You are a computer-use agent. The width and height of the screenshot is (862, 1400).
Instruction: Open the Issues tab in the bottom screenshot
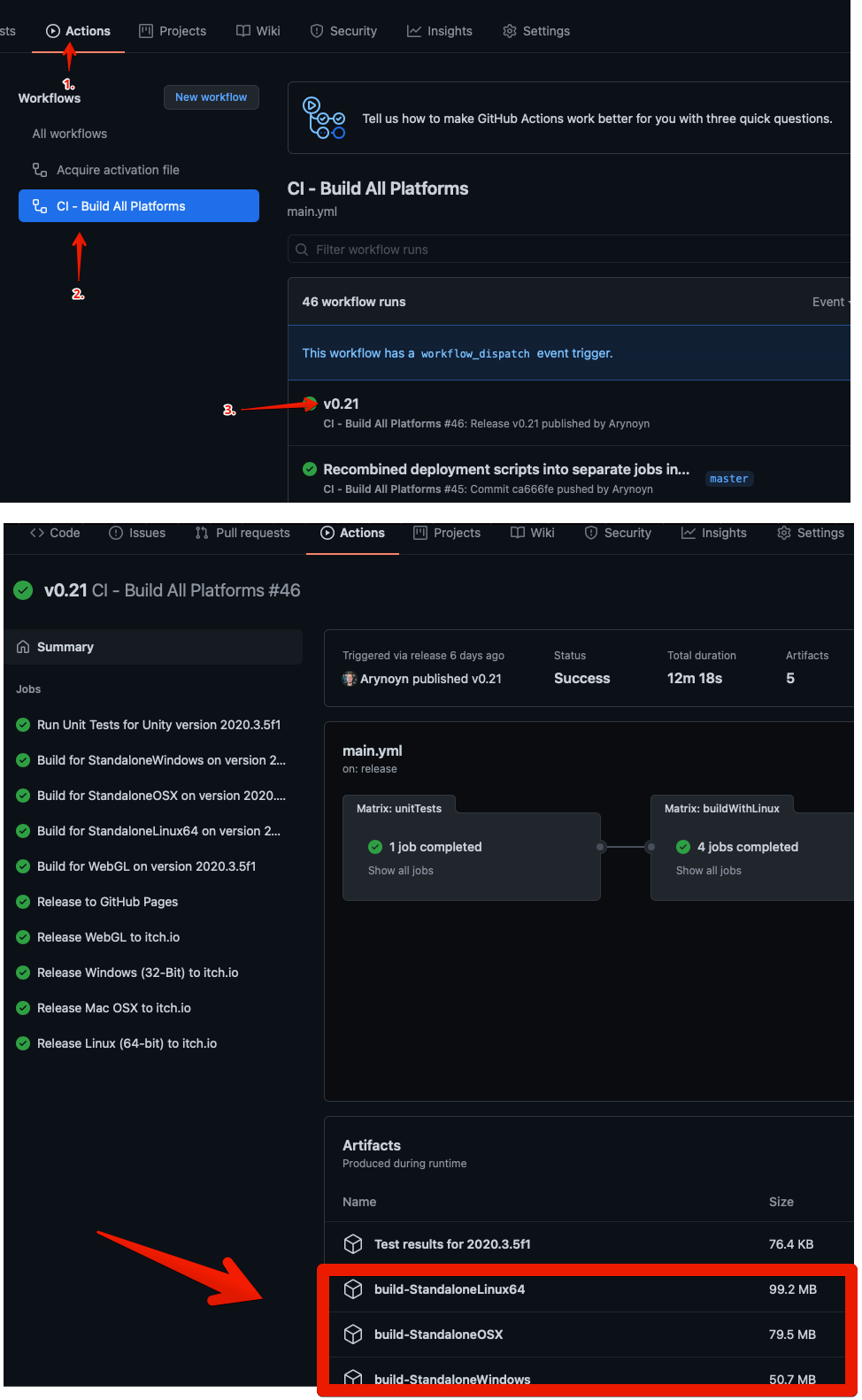[x=137, y=533]
